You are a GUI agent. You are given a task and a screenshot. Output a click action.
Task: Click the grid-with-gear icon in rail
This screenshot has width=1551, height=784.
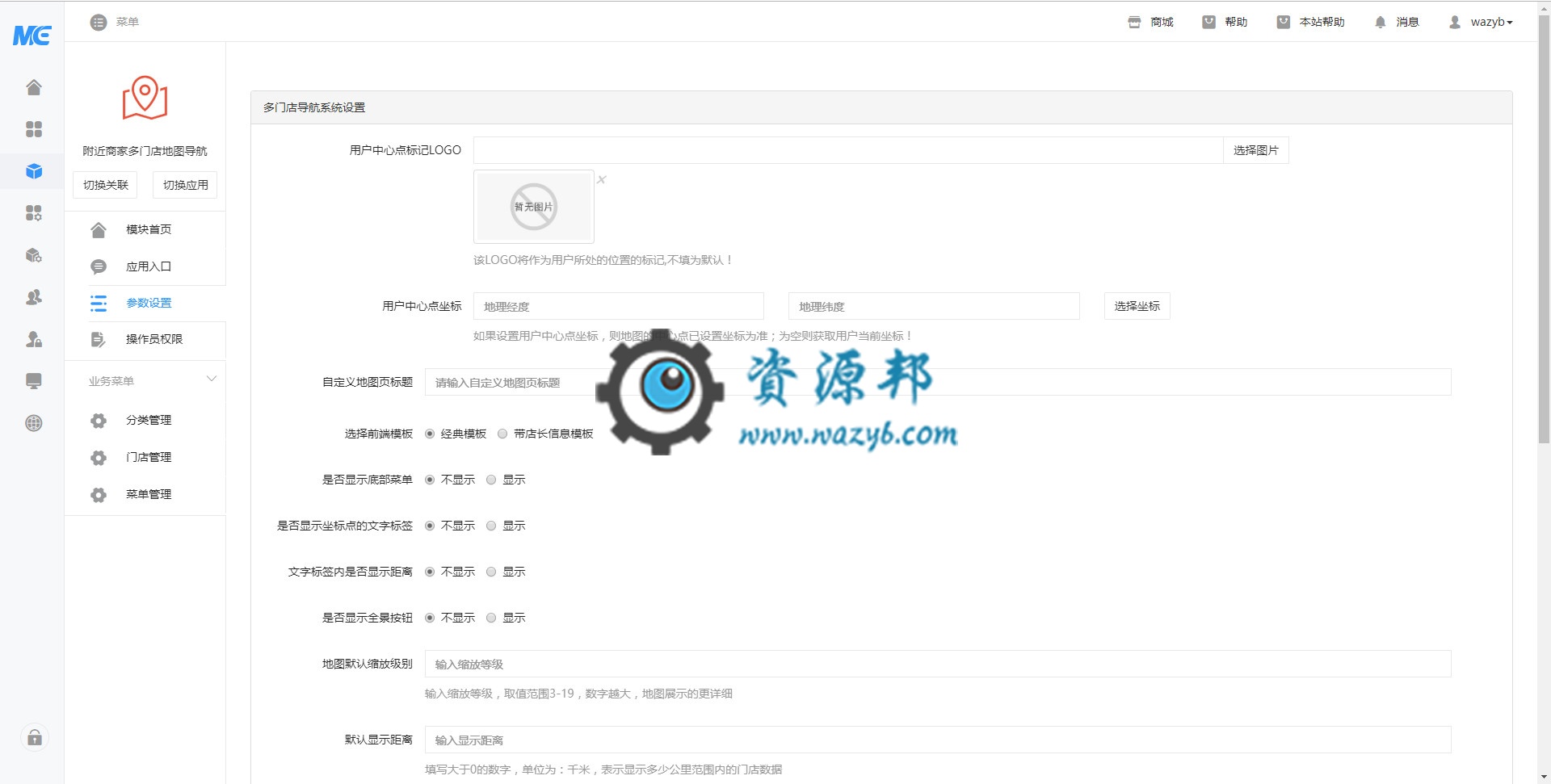(x=33, y=213)
